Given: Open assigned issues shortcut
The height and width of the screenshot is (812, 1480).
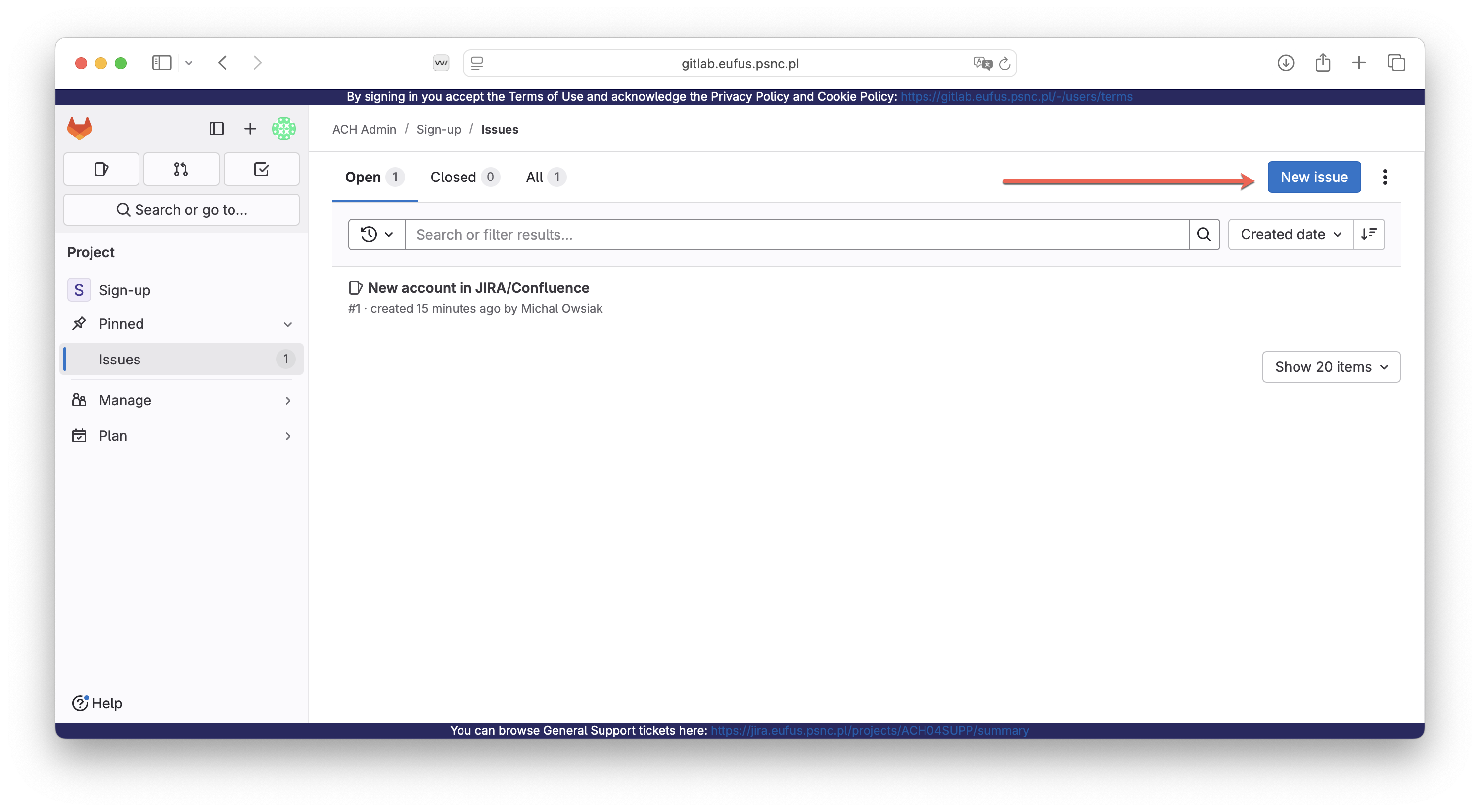Looking at the screenshot, I should tap(101, 169).
